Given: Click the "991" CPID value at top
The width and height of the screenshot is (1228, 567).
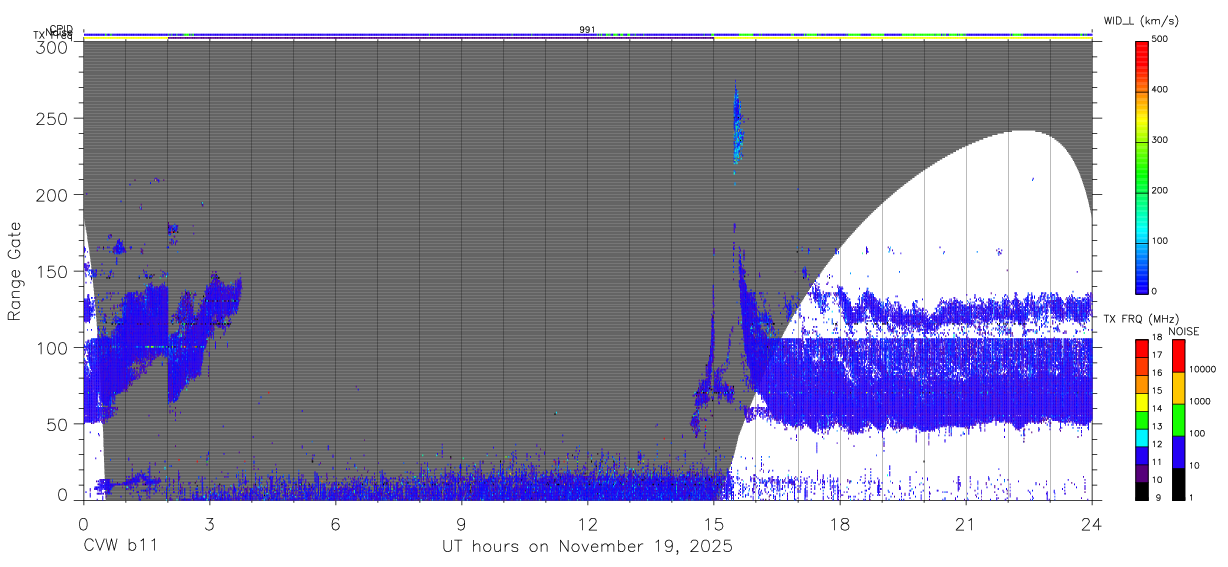Looking at the screenshot, I should tap(587, 29).
